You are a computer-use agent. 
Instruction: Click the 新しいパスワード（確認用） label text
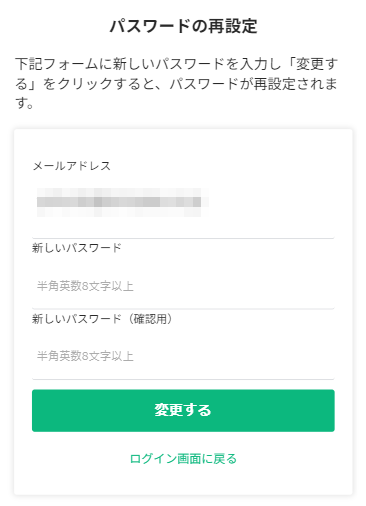click(x=102, y=319)
